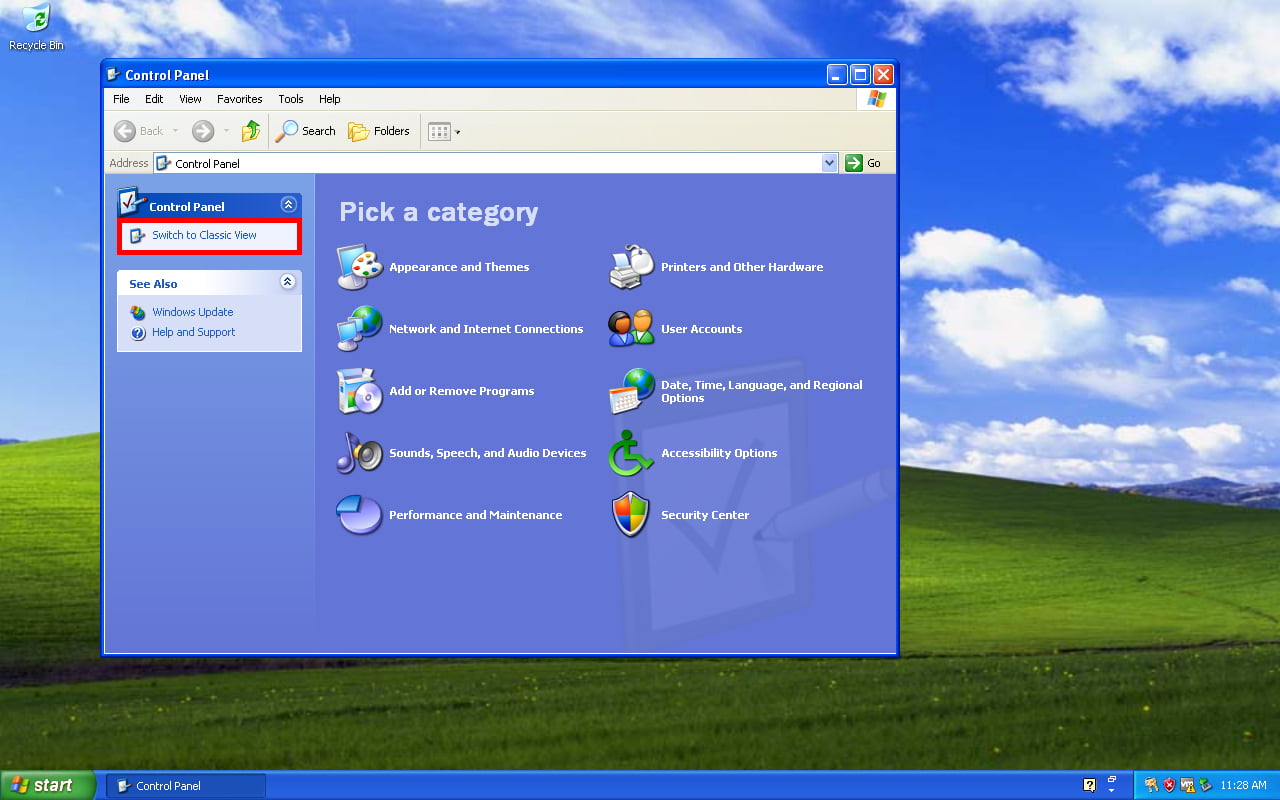1280x800 pixels.
Task: Click the keys icon in system tray
Action: 1151,785
